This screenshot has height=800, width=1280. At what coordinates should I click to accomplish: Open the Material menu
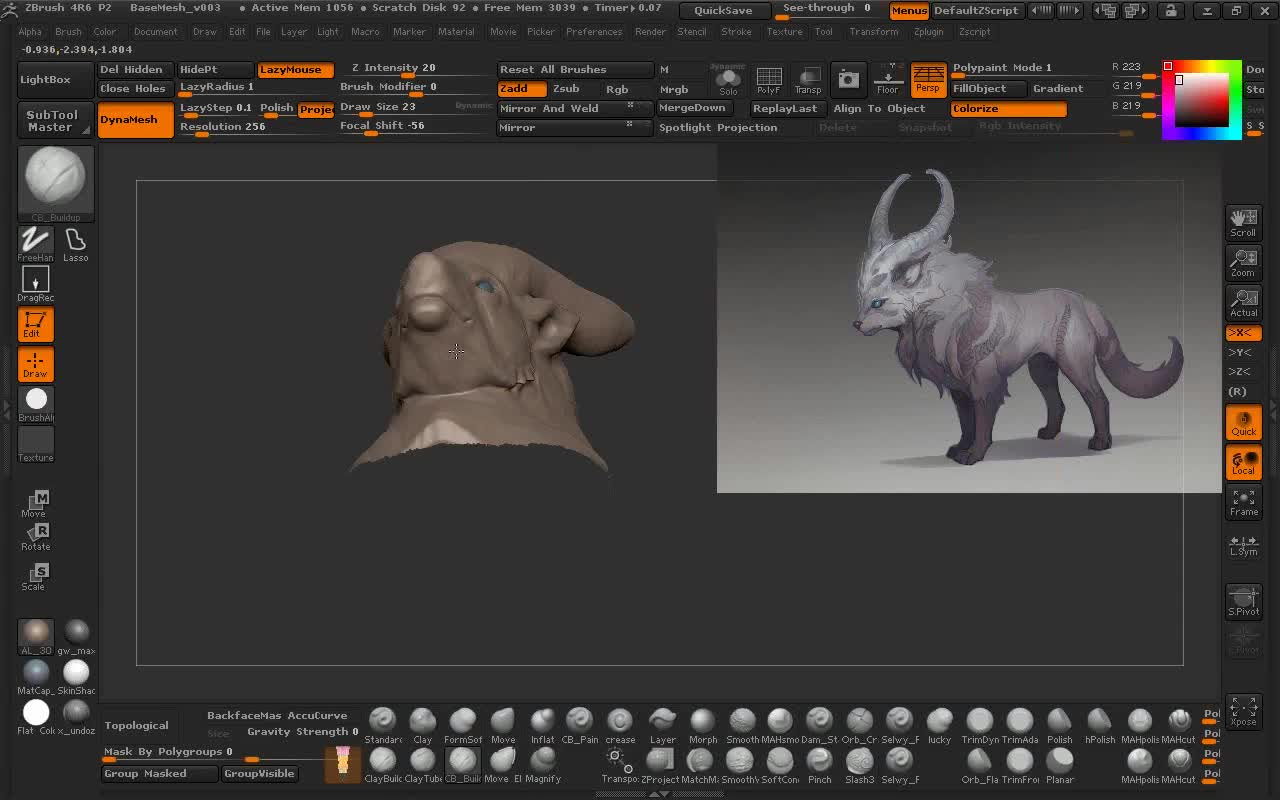pyautogui.click(x=456, y=31)
